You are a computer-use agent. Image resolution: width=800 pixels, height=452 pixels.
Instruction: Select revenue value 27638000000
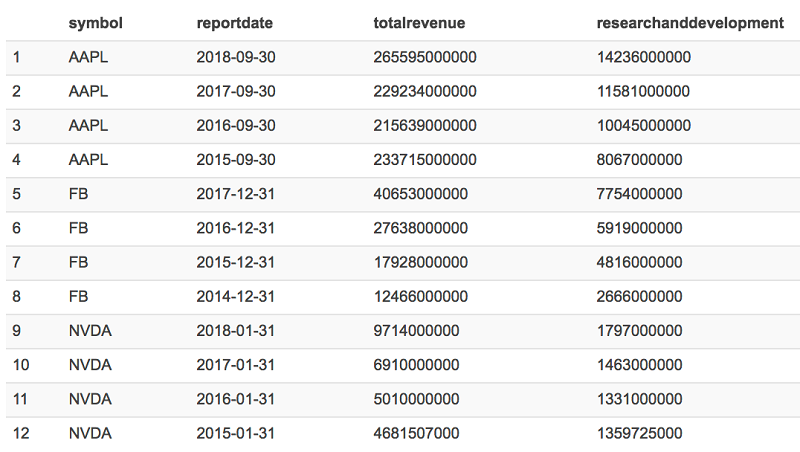pos(420,228)
